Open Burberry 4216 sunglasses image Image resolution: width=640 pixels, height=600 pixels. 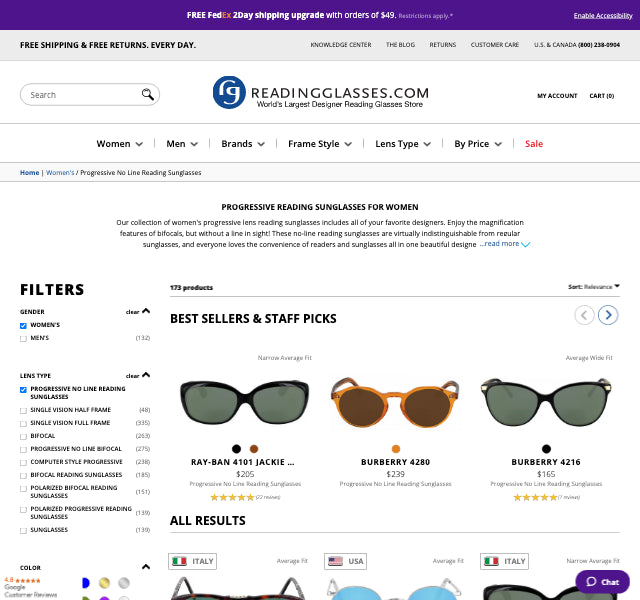pyautogui.click(x=546, y=402)
